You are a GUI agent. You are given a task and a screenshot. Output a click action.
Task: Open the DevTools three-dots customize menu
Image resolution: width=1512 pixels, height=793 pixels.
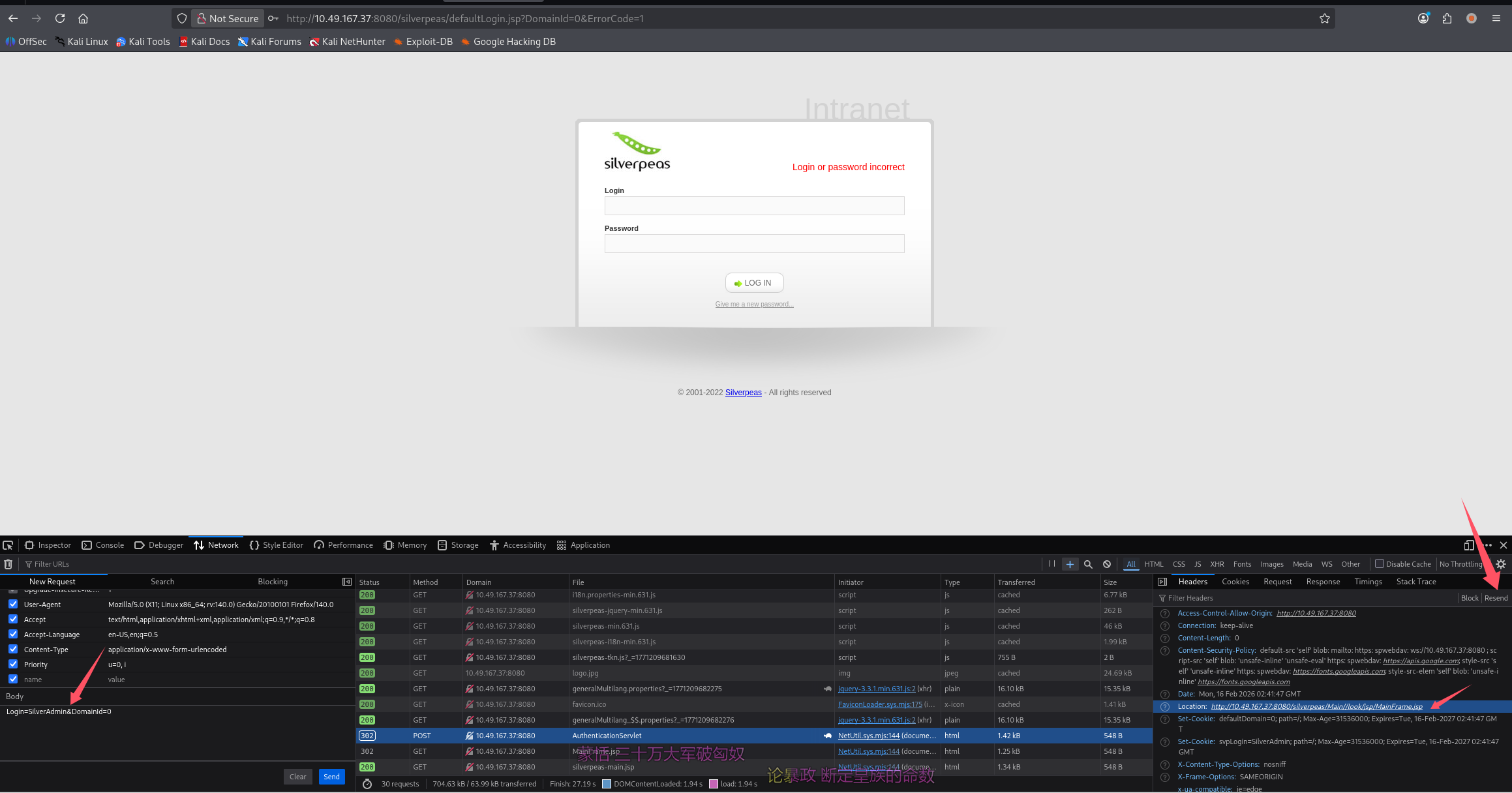(x=1487, y=545)
